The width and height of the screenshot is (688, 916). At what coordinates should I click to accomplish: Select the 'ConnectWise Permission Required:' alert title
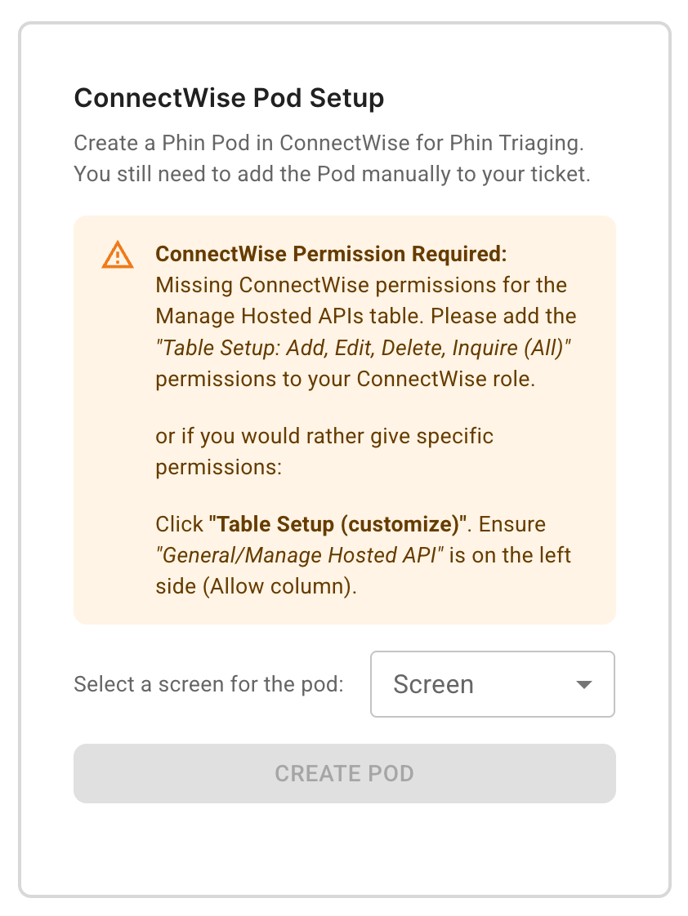331,254
